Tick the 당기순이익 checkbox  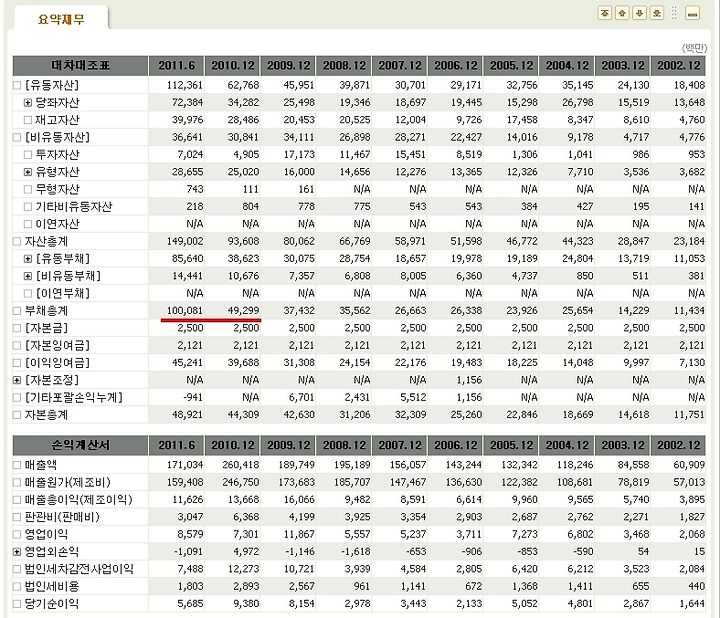click(17, 604)
